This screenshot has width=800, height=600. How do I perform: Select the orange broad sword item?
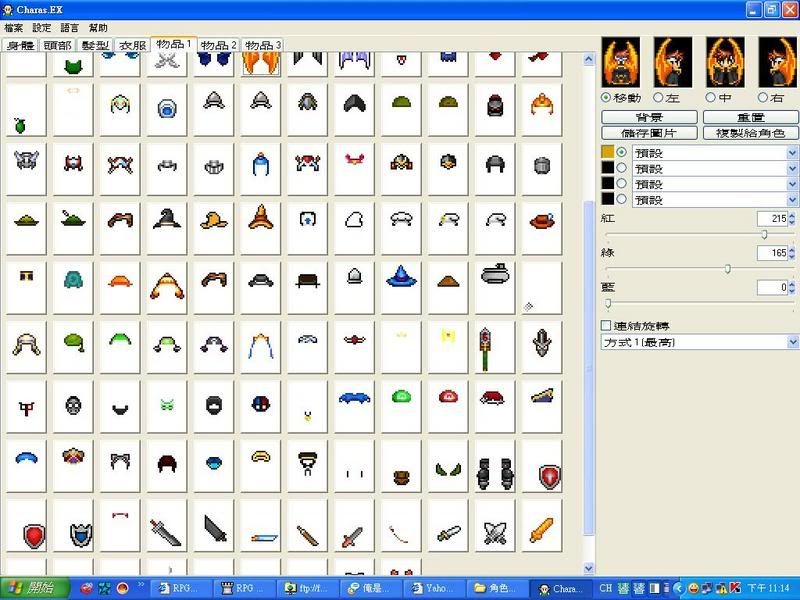point(541,530)
